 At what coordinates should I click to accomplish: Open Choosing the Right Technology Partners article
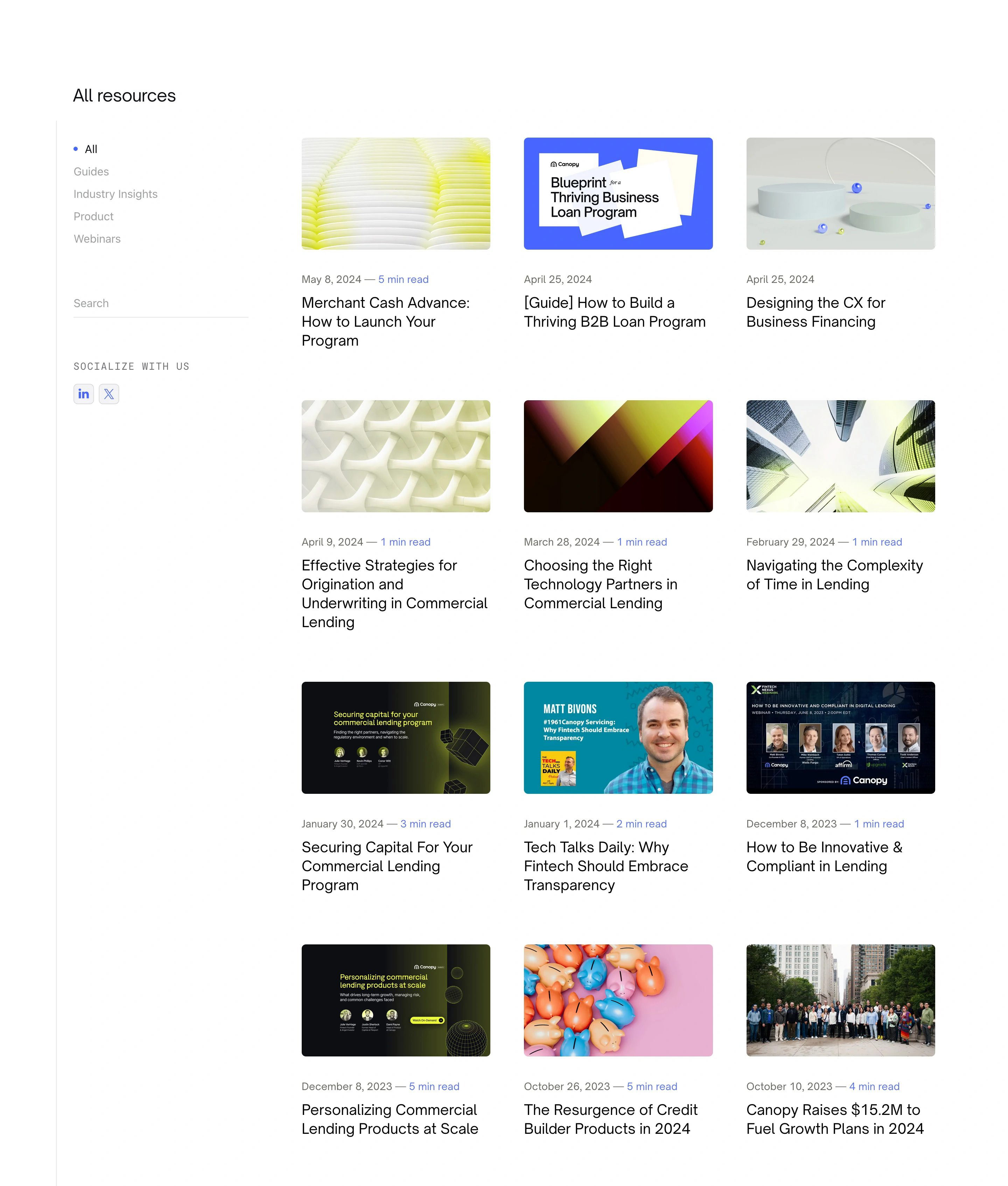click(x=601, y=584)
